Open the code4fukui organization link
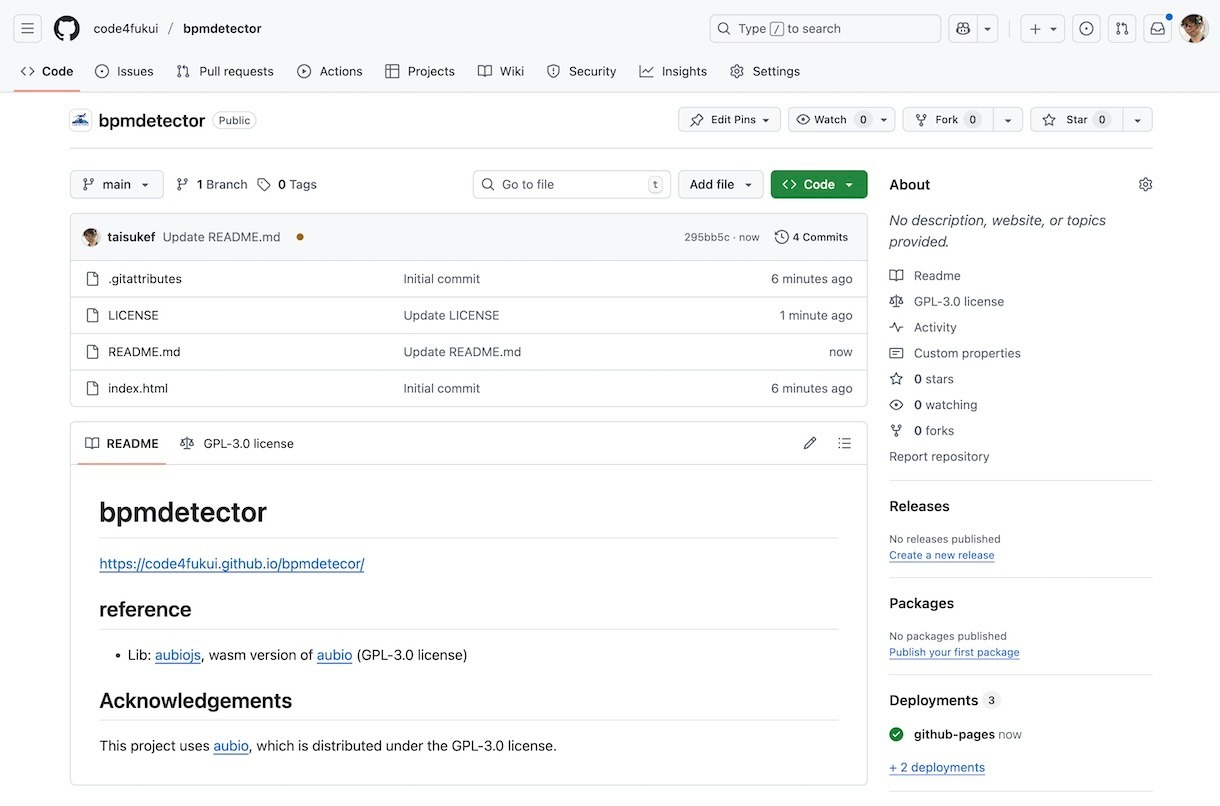This screenshot has width=1220, height=806. click(126, 29)
